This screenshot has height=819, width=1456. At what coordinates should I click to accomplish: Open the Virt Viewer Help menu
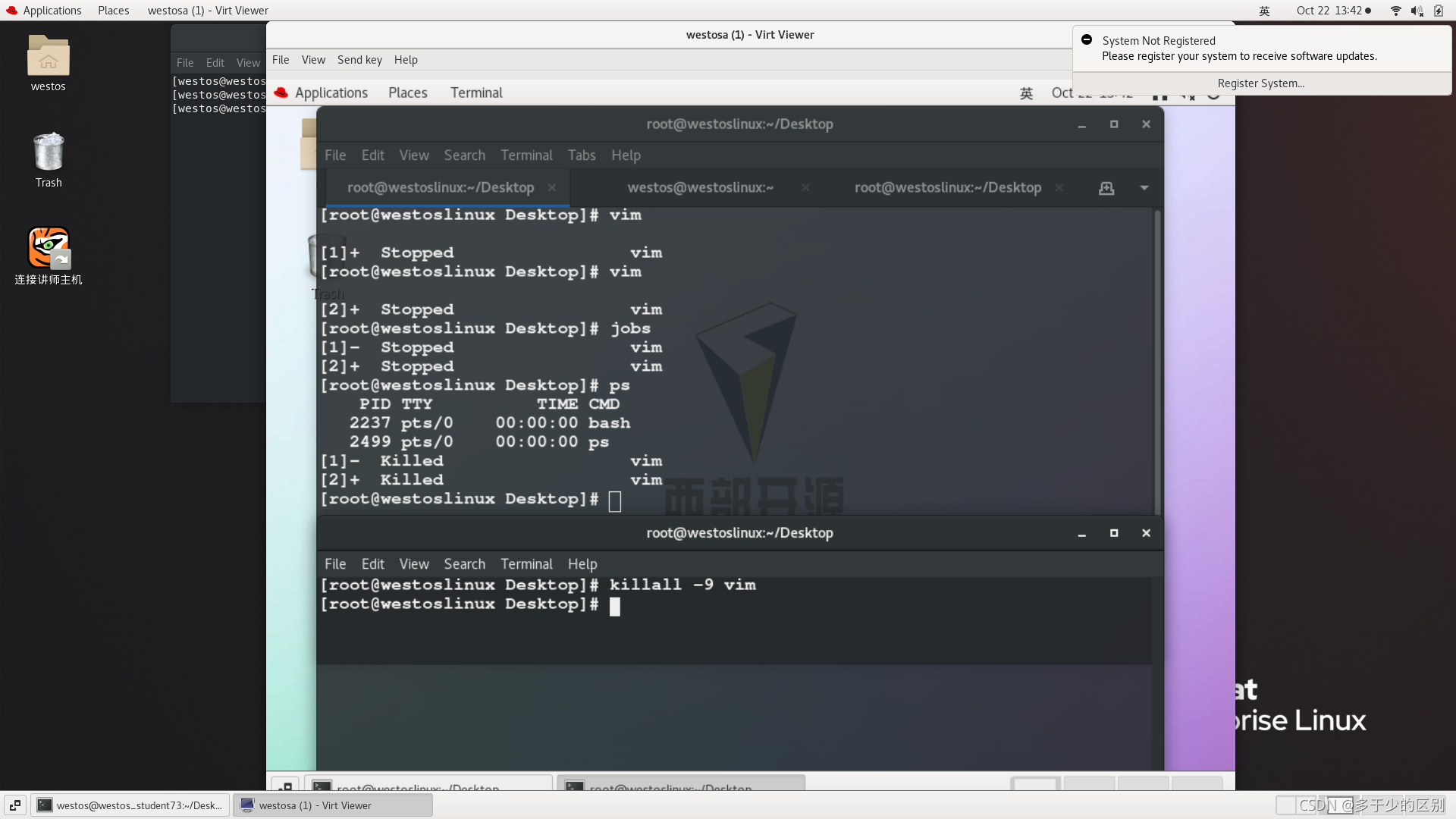click(406, 60)
